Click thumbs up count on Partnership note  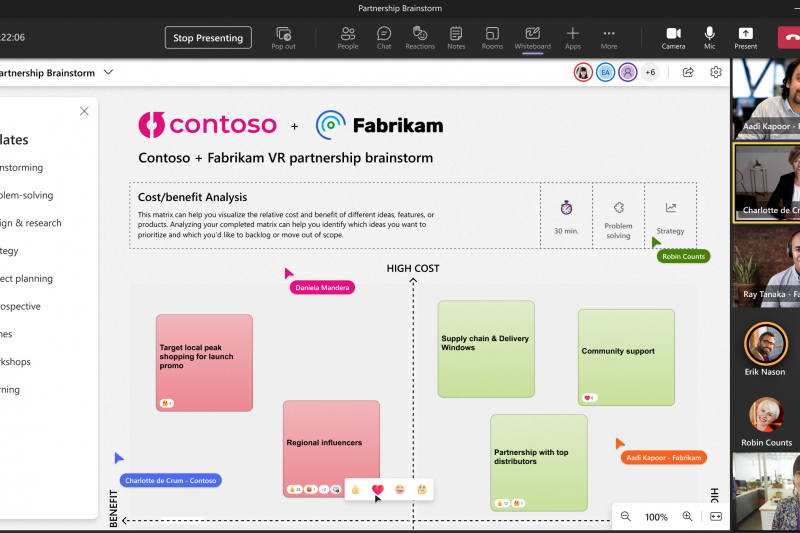tap(503, 503)
